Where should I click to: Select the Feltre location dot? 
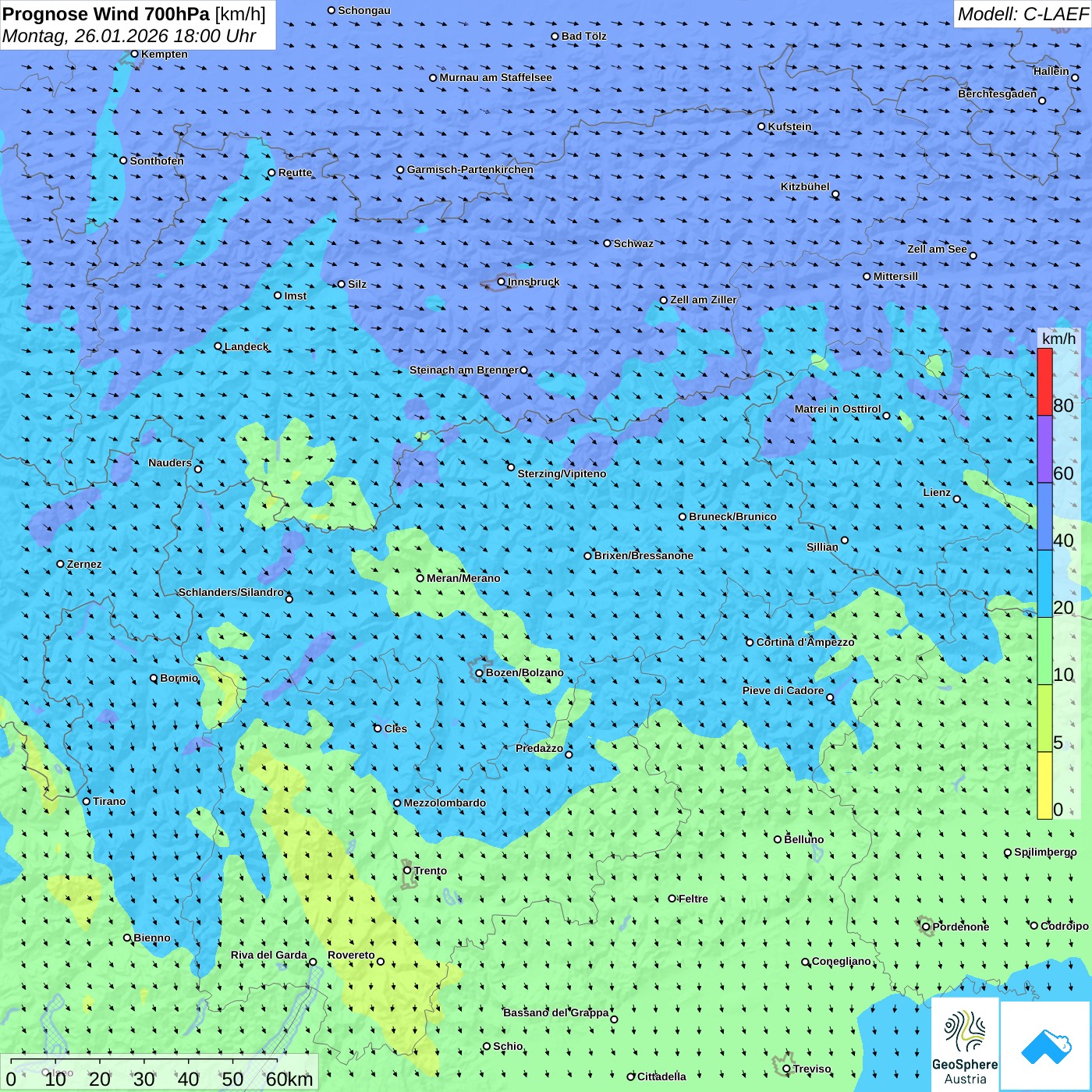[x=672, y=899]
